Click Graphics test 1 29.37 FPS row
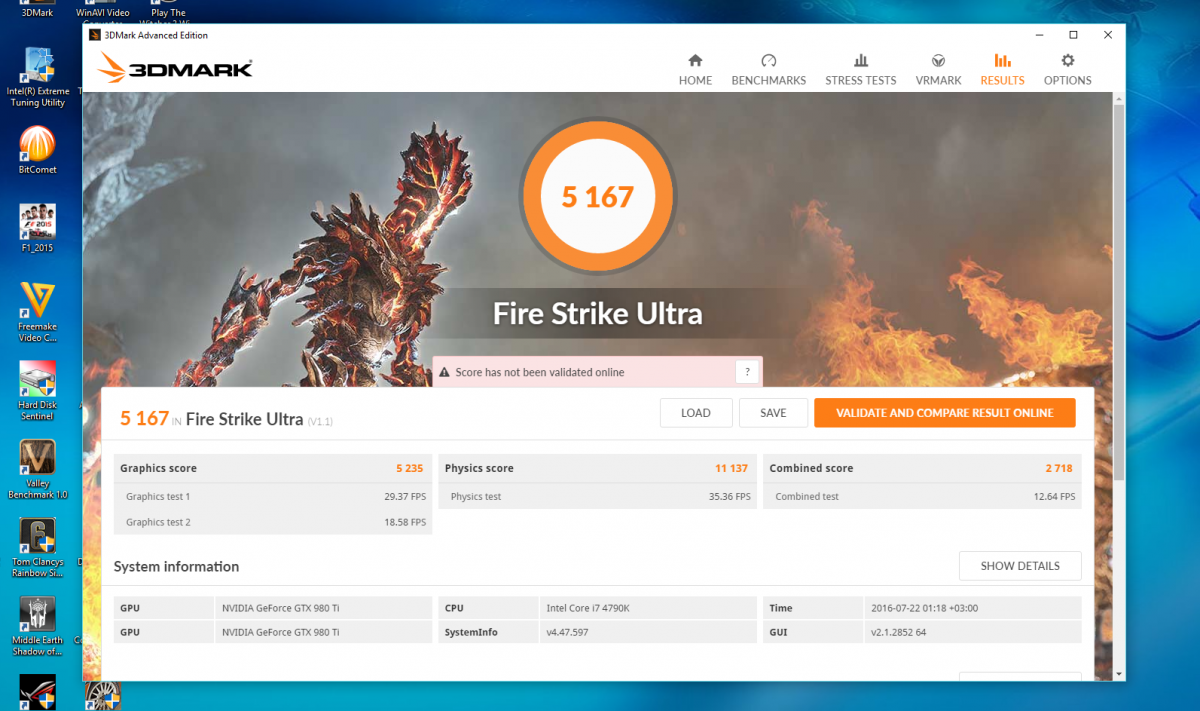The width and height of the screenshot is (1200, 711). [273, 496]
